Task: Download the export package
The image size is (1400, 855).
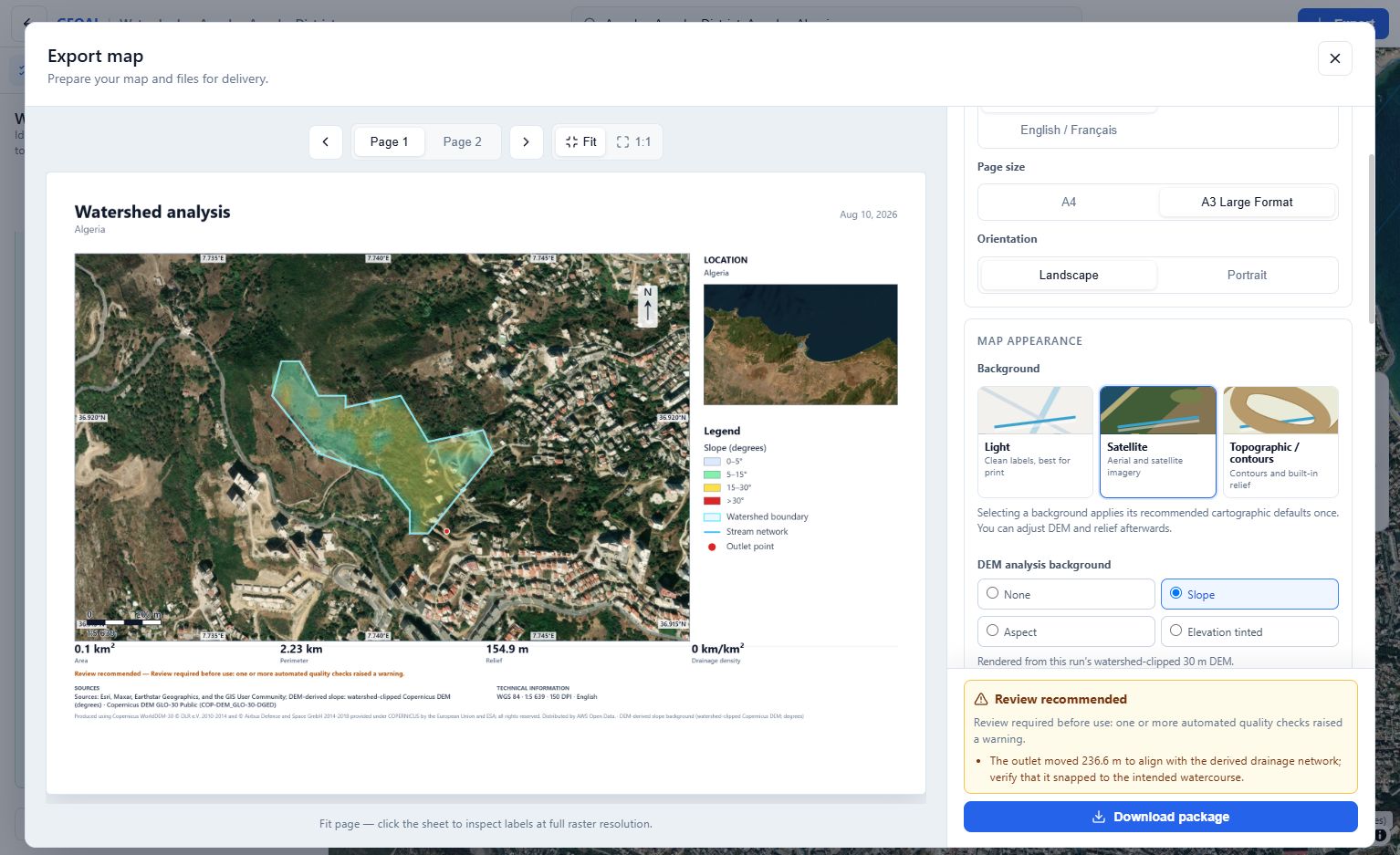Action: point(1161,817)
